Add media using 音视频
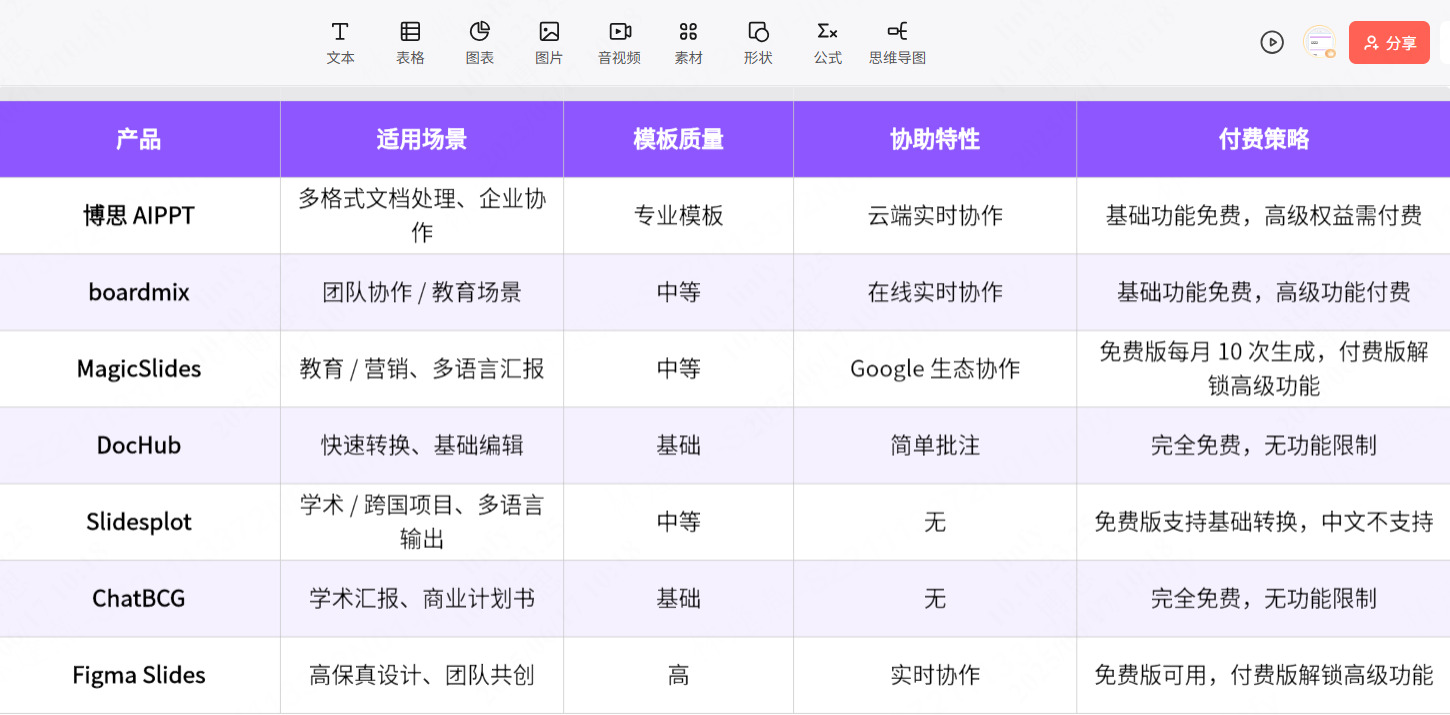This screenshot has height=715, width=1450. 619,43
